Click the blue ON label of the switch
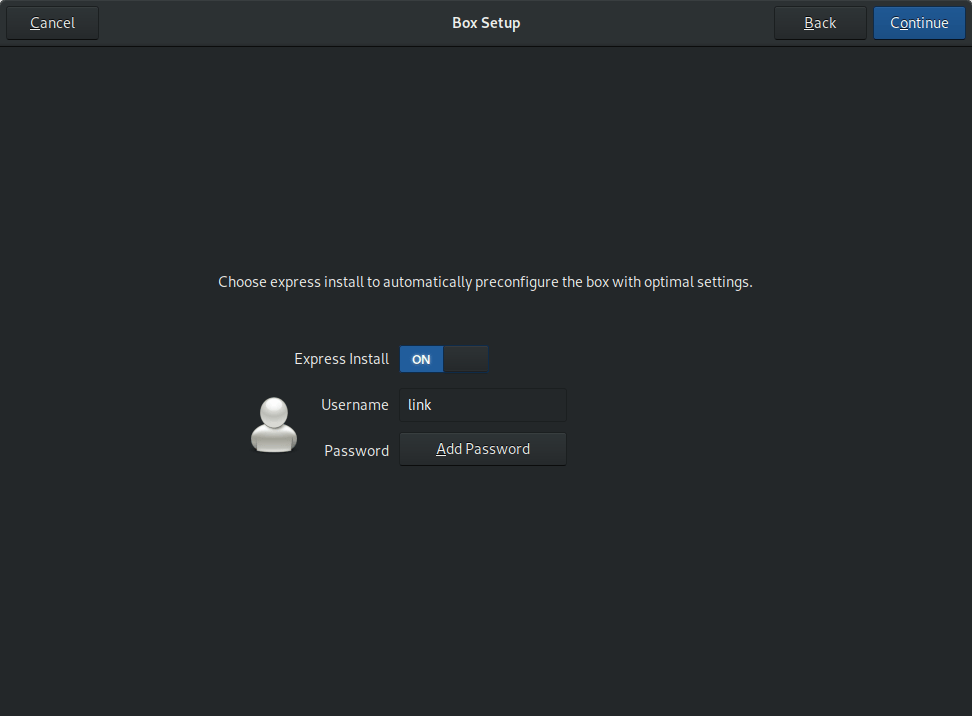The height and width of the screenshot is (716, 972). 421,359
